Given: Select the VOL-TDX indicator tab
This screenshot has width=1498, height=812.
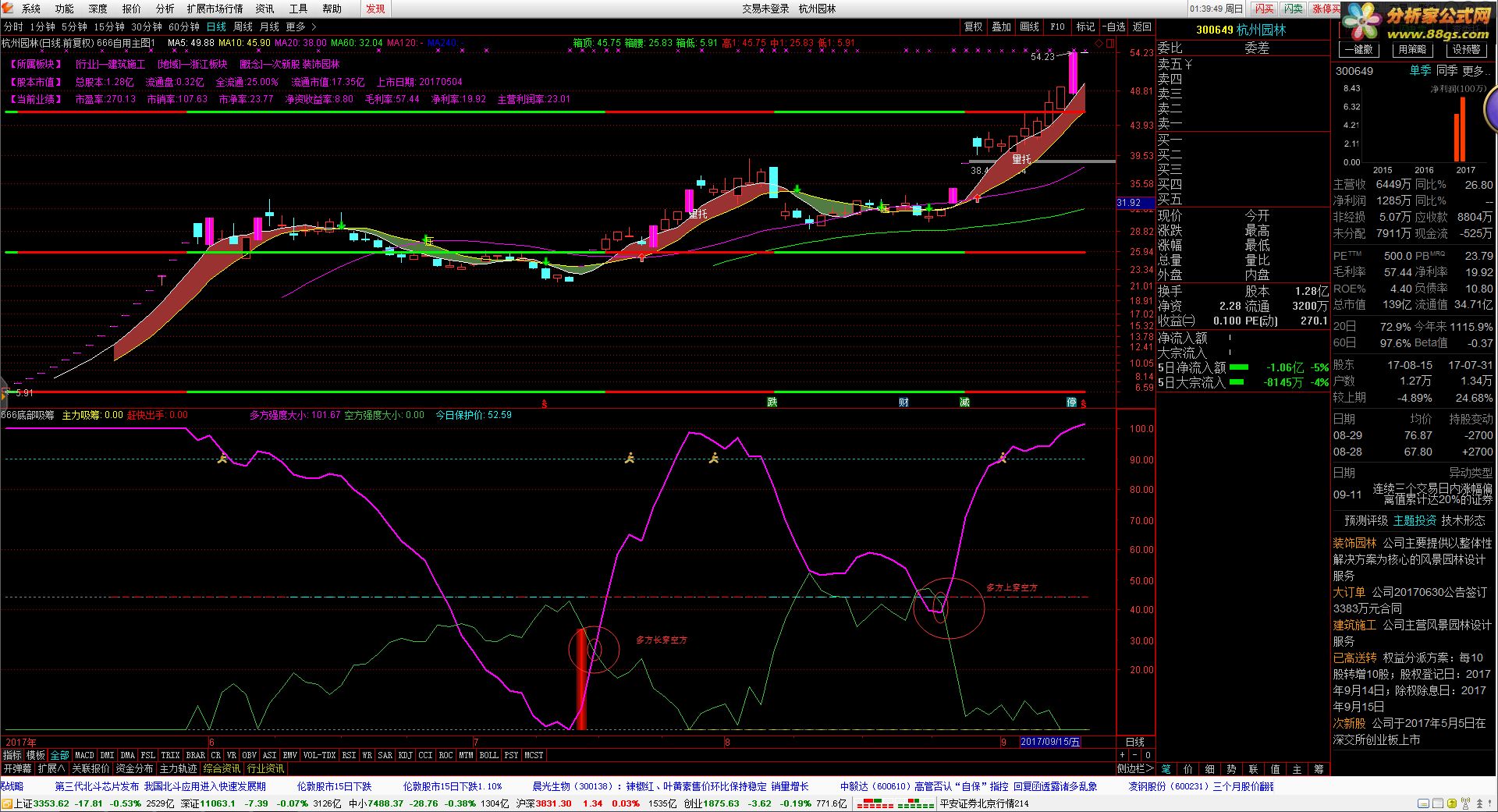Looking at the screenshot, I should click(319, 755).
